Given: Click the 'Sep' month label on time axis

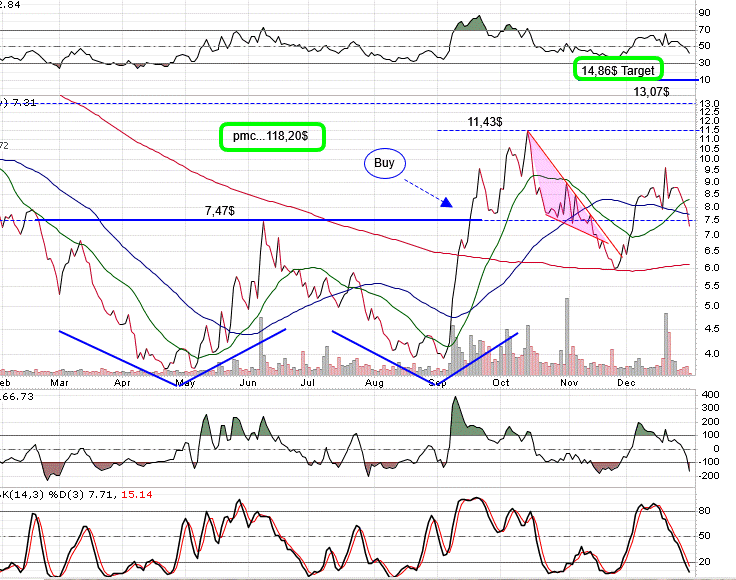Looking at the screenshot, I should click(436, 382).
